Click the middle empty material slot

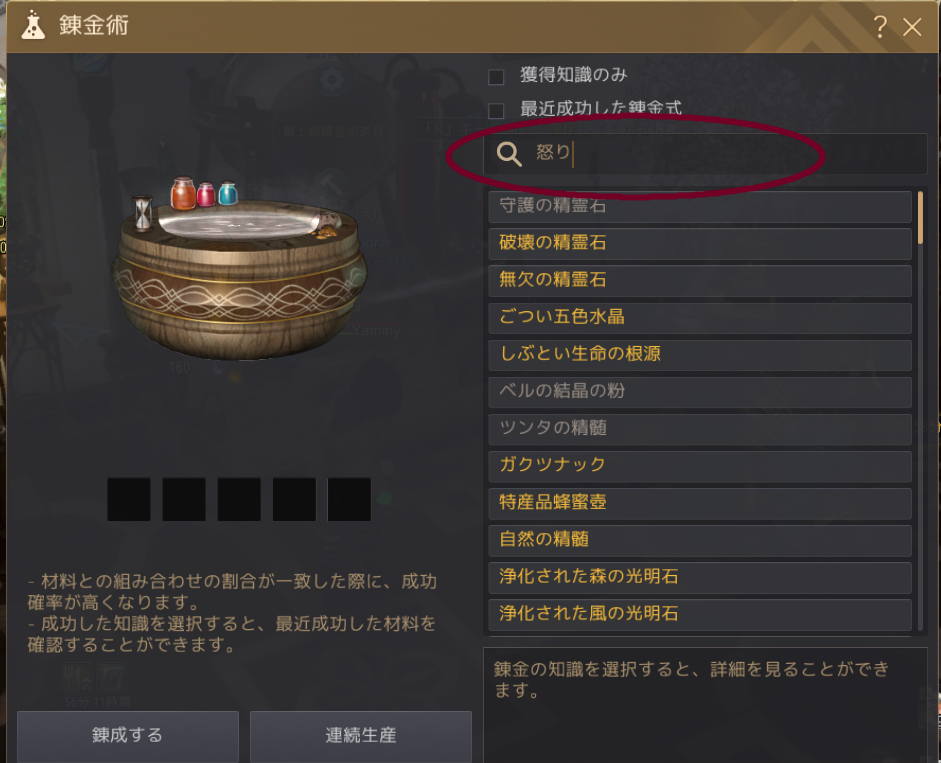[x=239, y=499]
